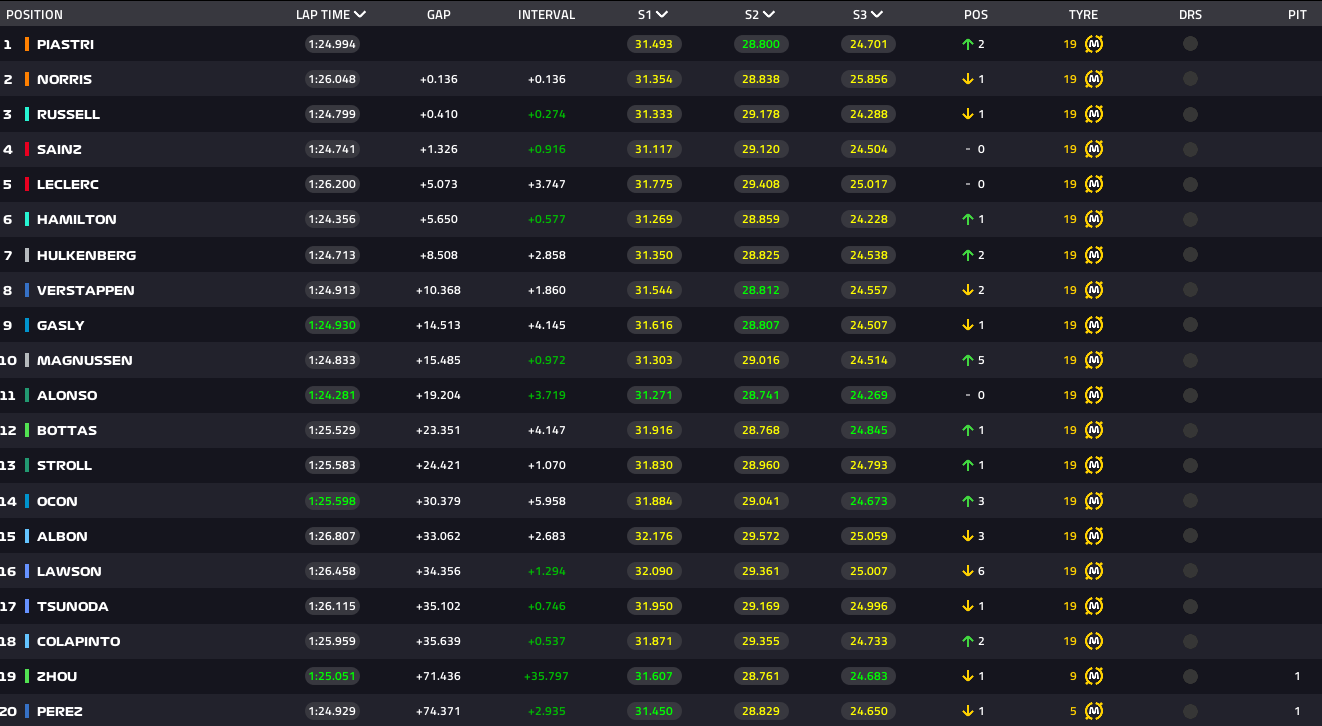The width and height of the screenshot is (1322, 726).
Task: Click Ocon's green position-gain arrow
Action: click(967, 501)
